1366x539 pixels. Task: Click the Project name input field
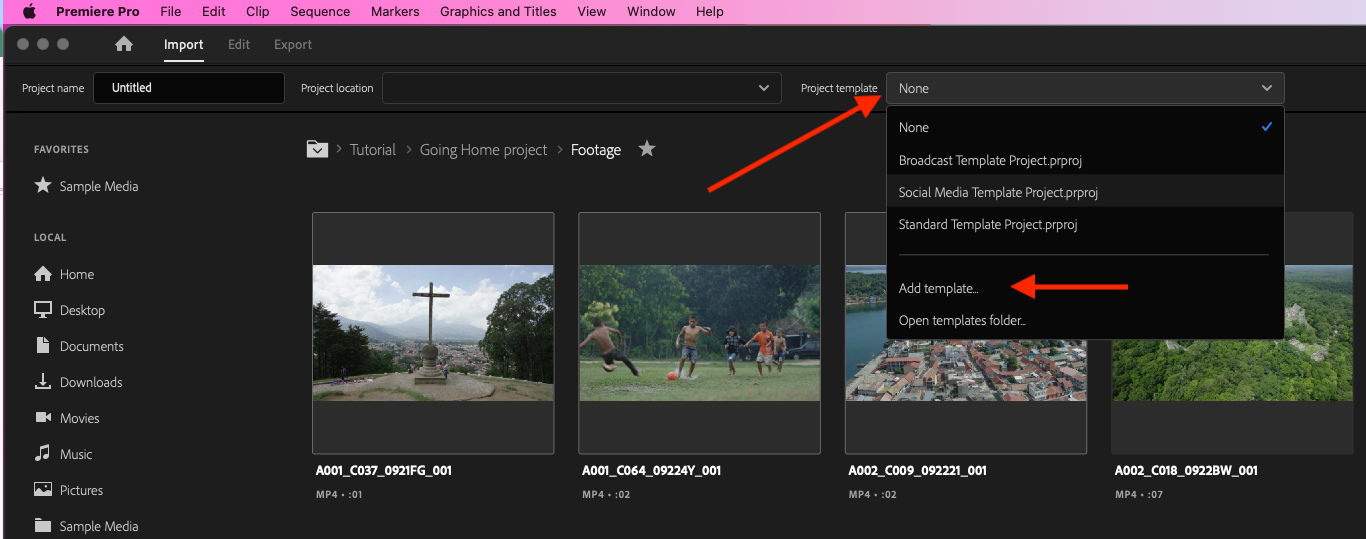pyautogui.click(x=189, y=88)
